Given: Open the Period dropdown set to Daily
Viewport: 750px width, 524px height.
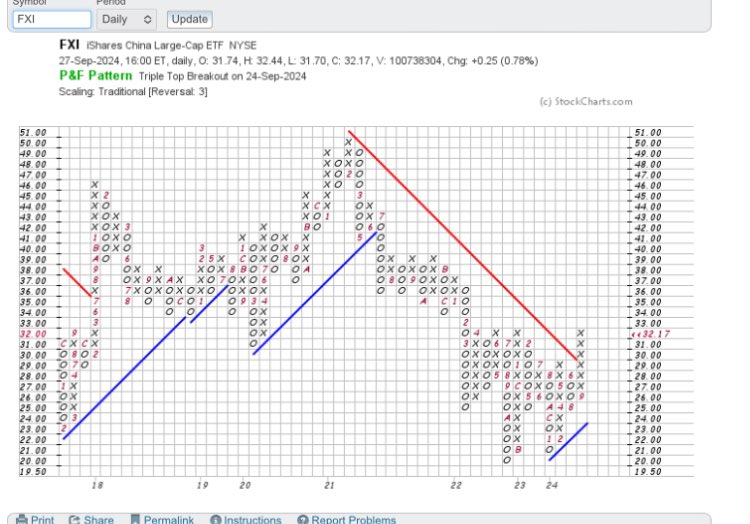Looking at the screenshot, I should click(x=126, y=20).
